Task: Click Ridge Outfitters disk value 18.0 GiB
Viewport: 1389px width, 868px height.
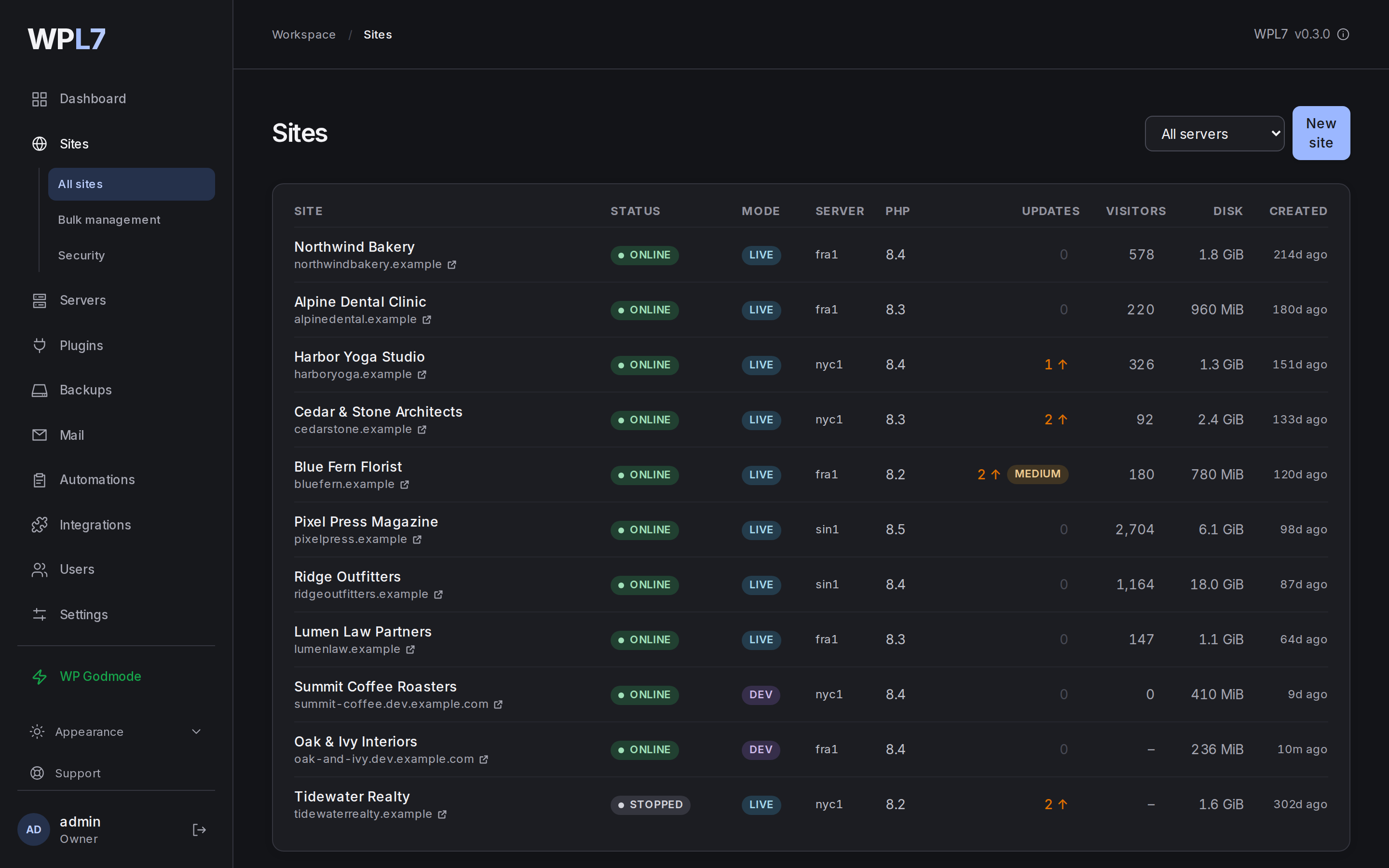Action: [x=1216, y=584]
